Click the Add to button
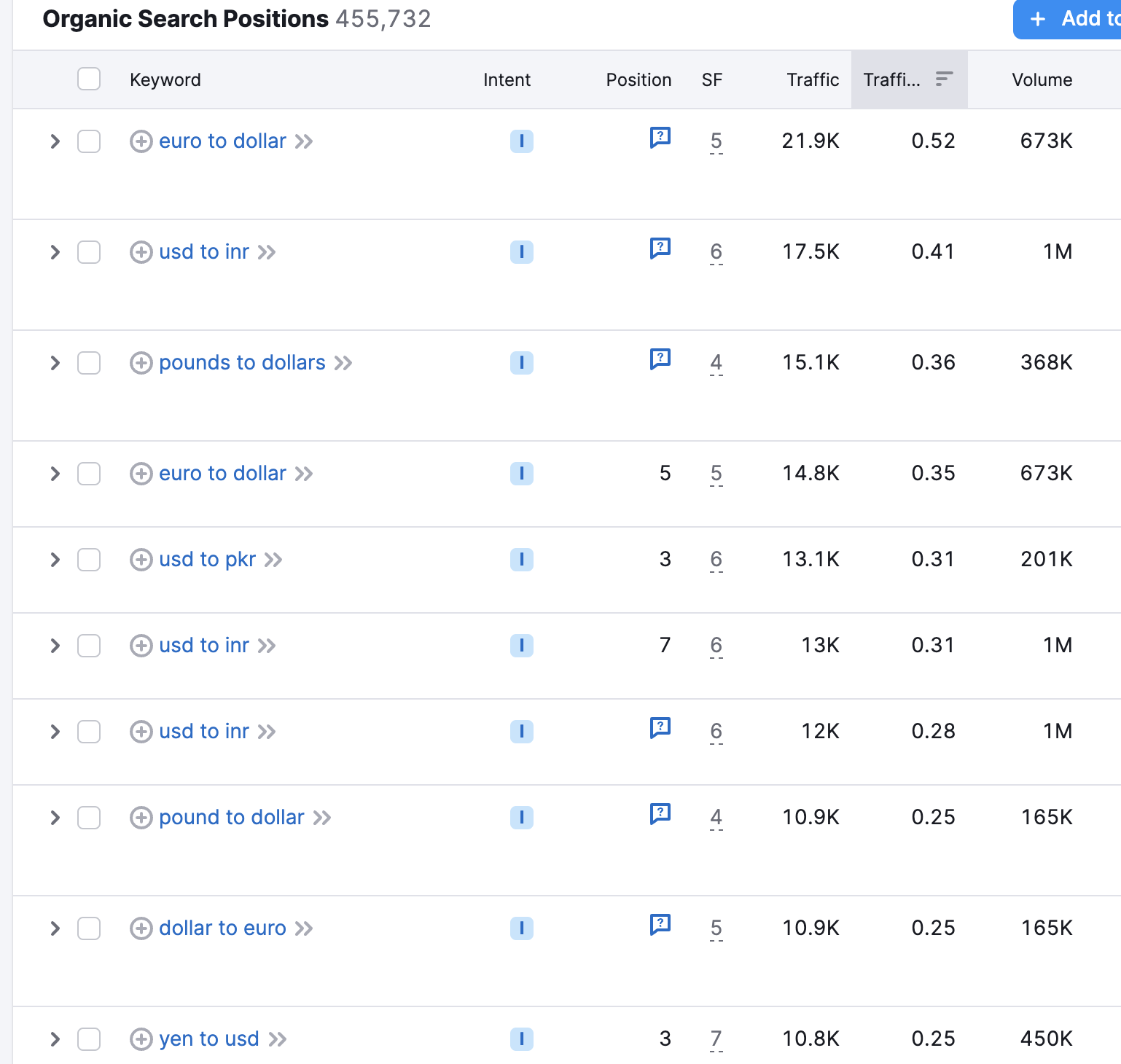 click(x=1071, y=18)
